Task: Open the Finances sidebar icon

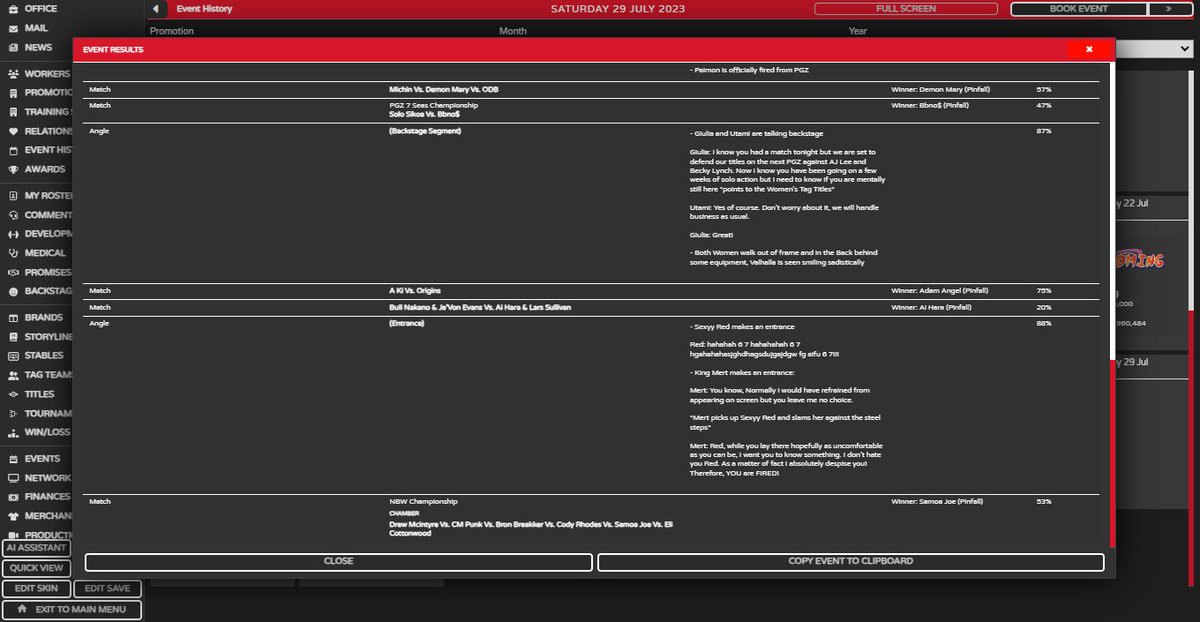Action: [x=14, y=497]
